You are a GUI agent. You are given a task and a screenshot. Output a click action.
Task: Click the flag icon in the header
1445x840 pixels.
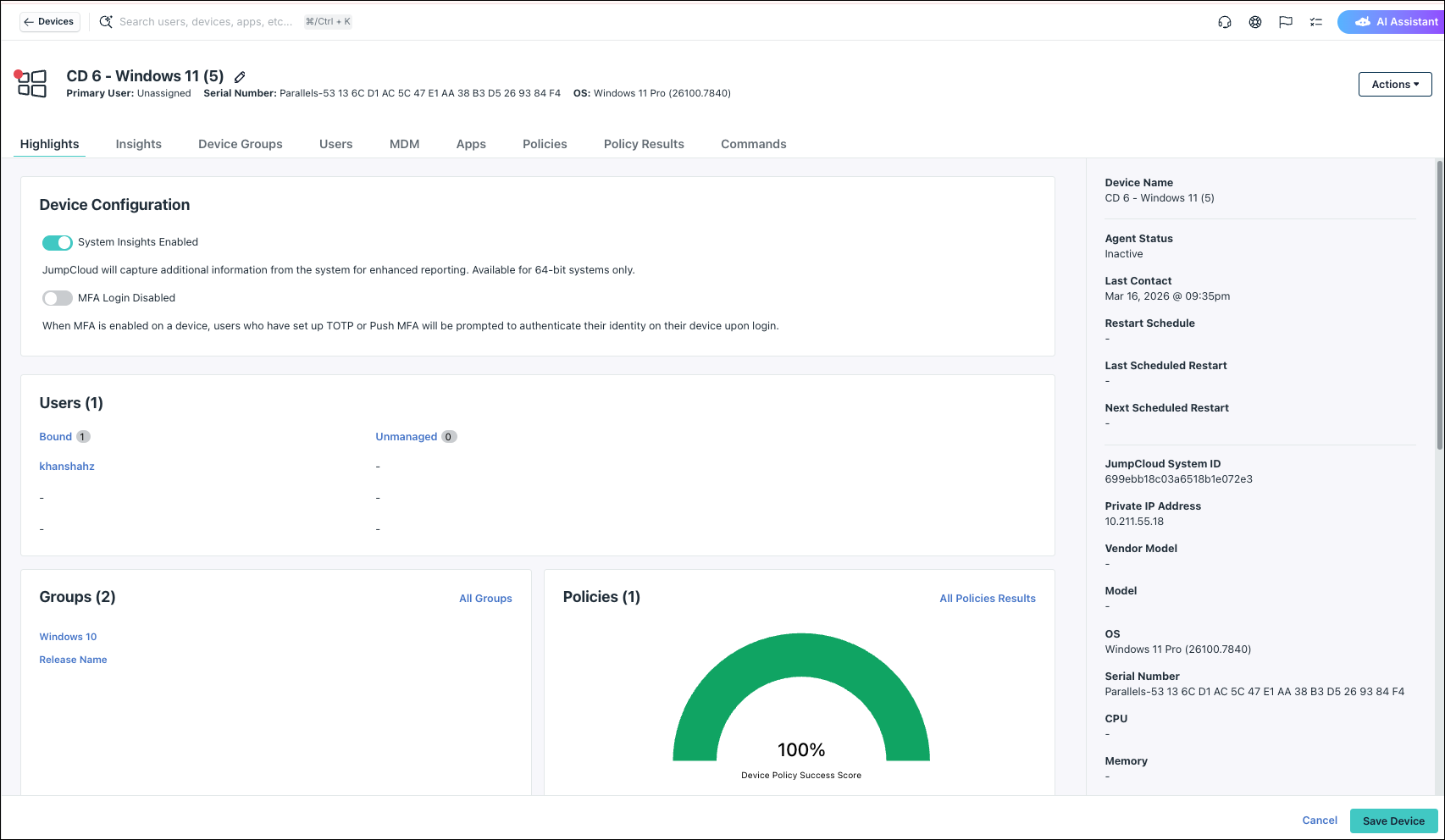point(1286,22)
